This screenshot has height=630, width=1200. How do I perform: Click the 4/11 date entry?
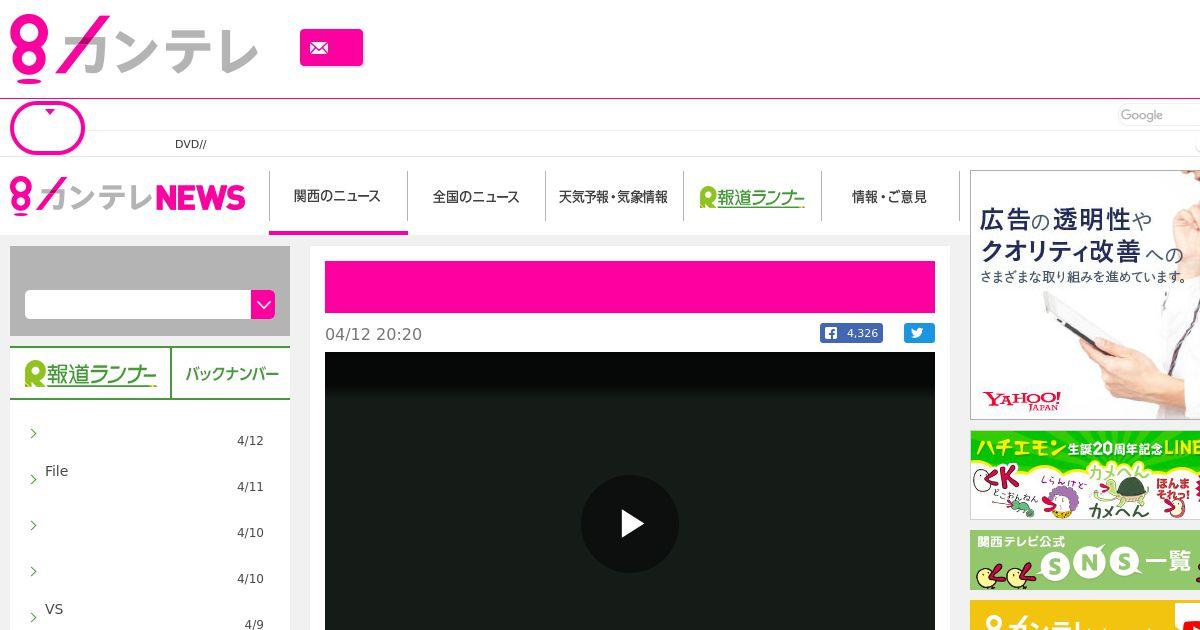tap(250, 487)
